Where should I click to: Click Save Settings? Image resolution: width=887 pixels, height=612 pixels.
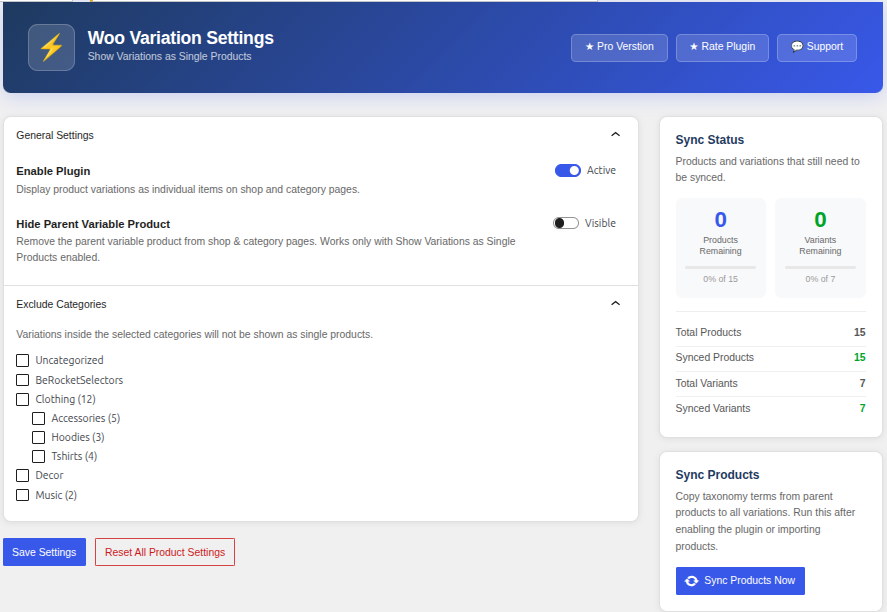coord(44,552)
